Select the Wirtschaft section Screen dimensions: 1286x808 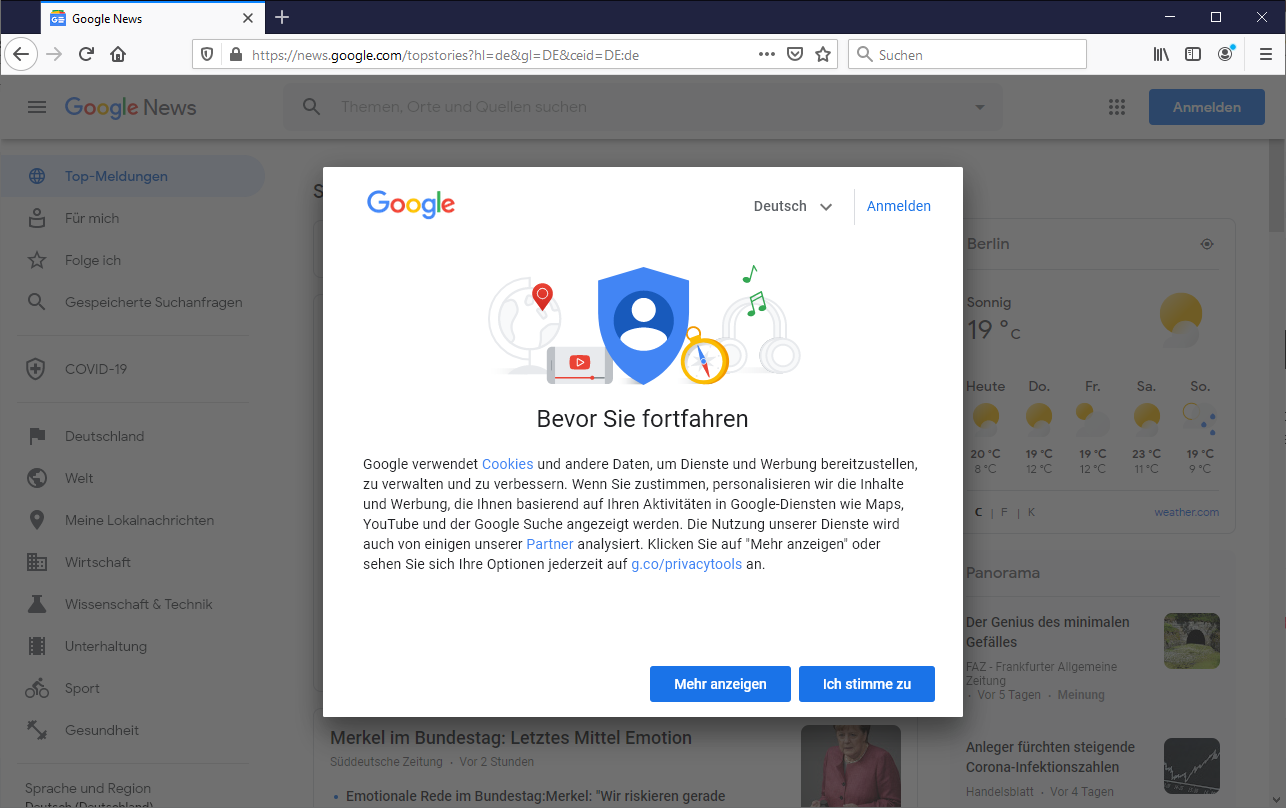click(x=132, y=562)
